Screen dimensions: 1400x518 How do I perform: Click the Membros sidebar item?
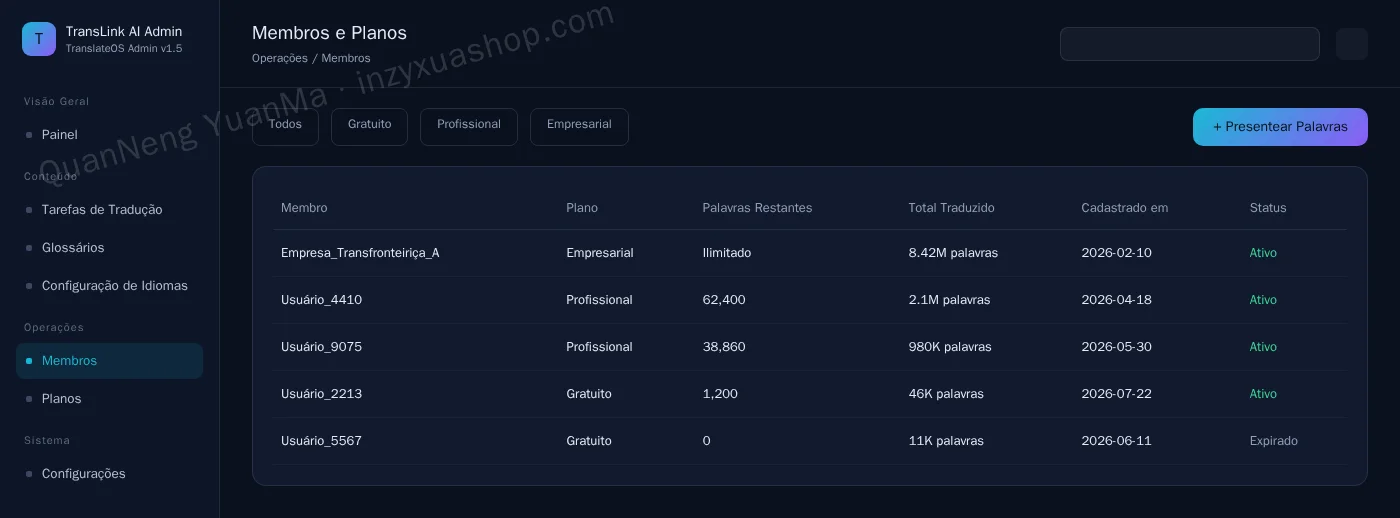[110, 361]
